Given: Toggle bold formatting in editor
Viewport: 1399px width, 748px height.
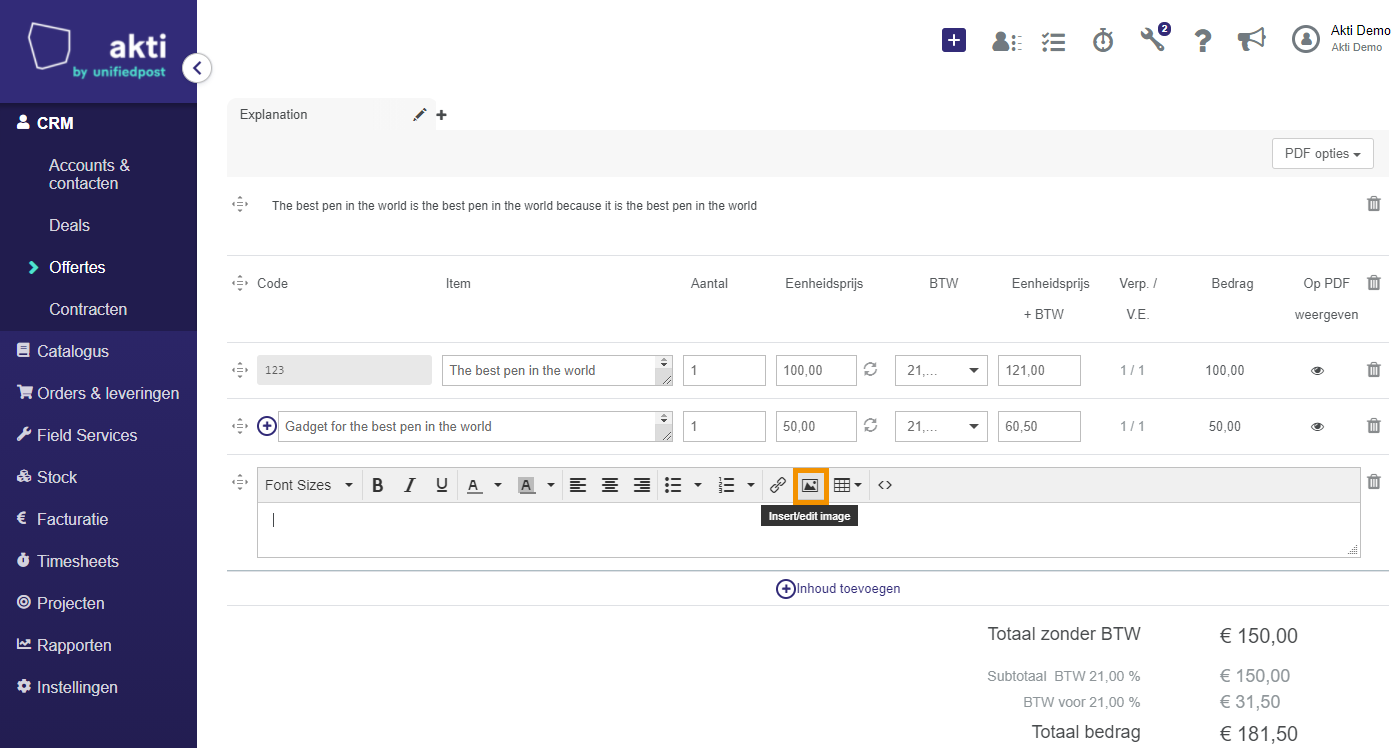Looking at the screenshot, I should 378,485.
